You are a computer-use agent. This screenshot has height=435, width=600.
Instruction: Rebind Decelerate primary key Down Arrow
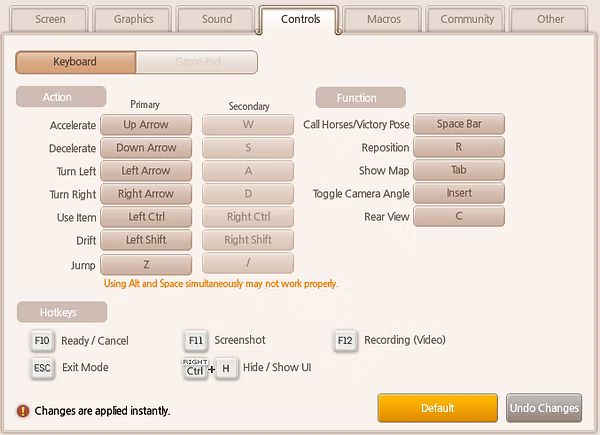(x=146, y=148)
